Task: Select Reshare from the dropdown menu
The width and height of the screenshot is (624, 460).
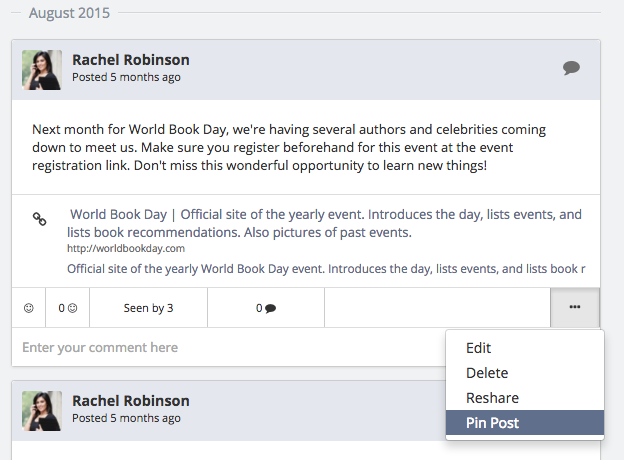Action: [x=492, y=398]
